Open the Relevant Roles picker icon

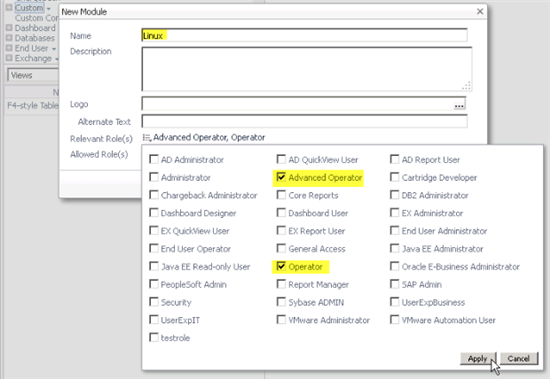(146, 138)
